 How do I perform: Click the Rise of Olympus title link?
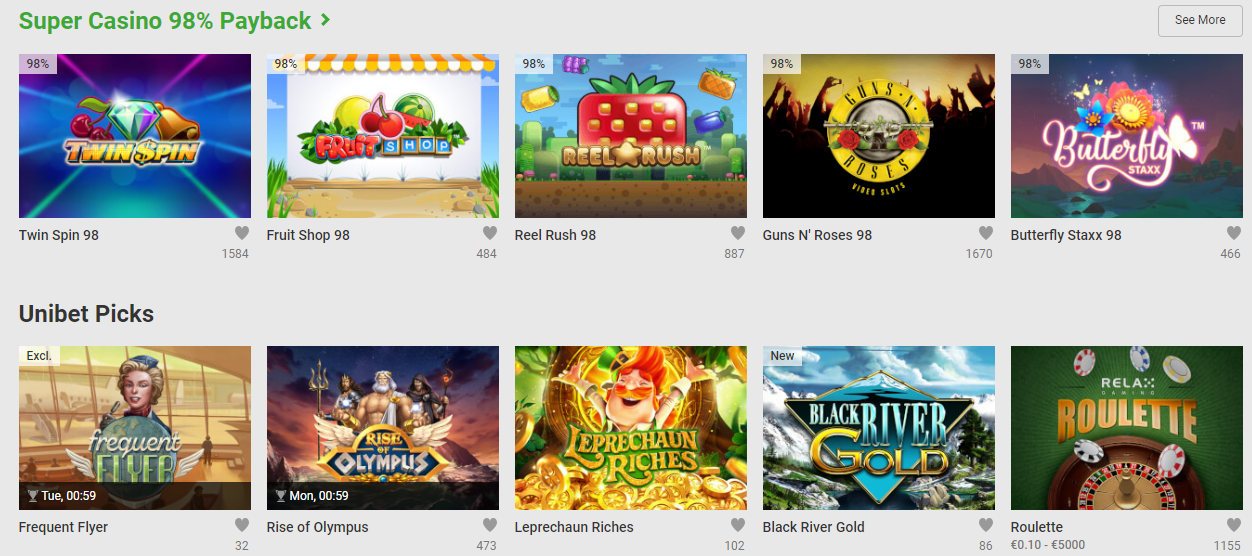point(318,527)
